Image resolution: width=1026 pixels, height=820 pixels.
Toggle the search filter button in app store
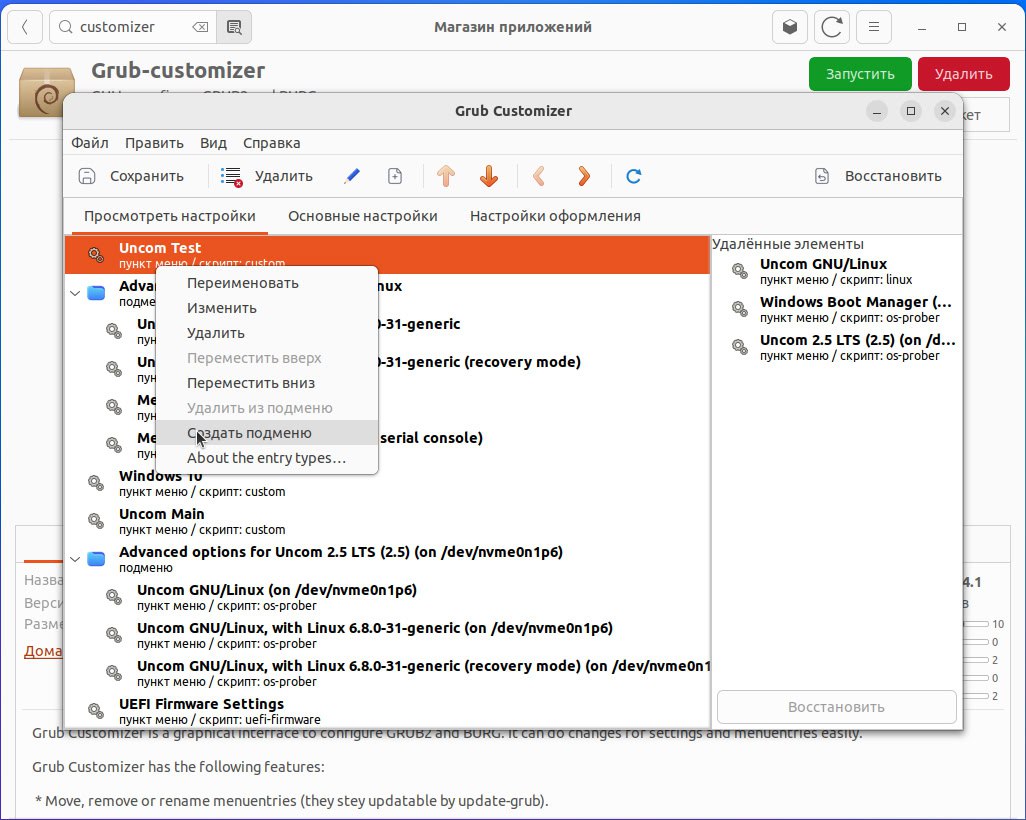(x=234, y=27)
